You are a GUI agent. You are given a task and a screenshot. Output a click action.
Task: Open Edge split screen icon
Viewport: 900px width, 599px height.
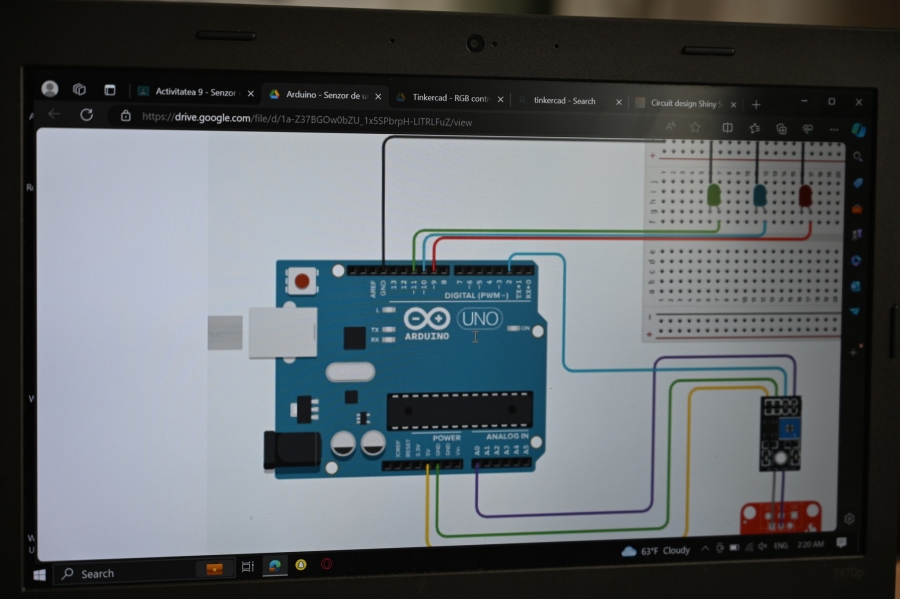727,128
